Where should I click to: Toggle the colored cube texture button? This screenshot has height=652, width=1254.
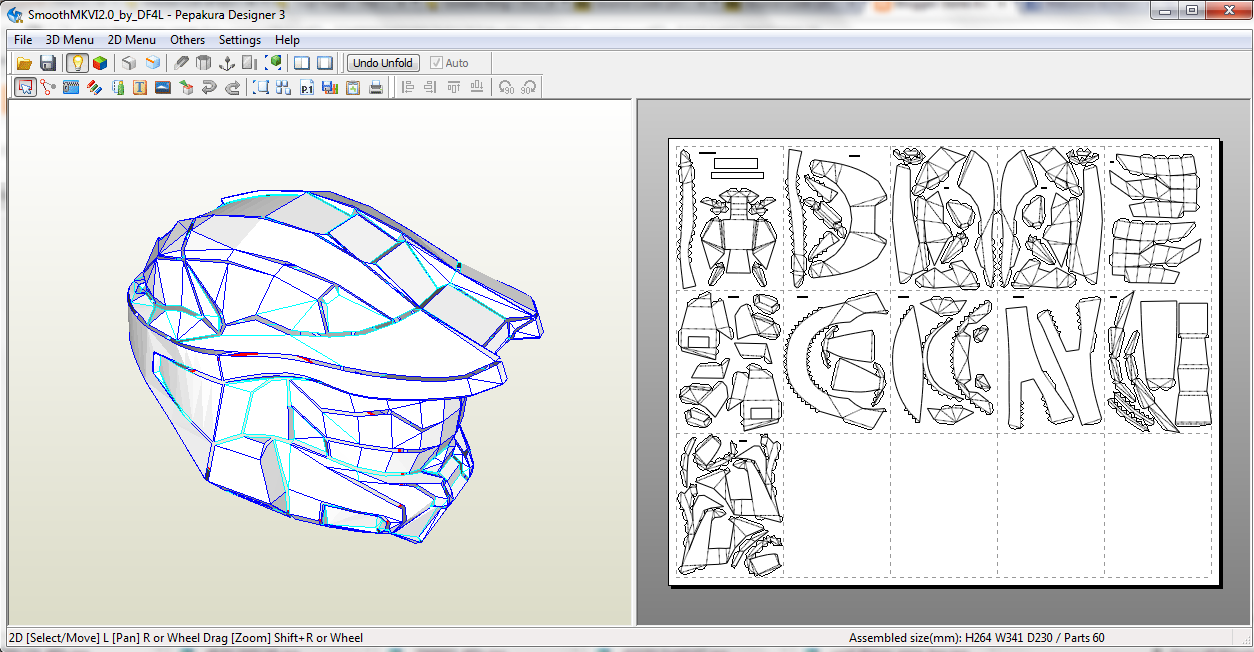point(100,63)
